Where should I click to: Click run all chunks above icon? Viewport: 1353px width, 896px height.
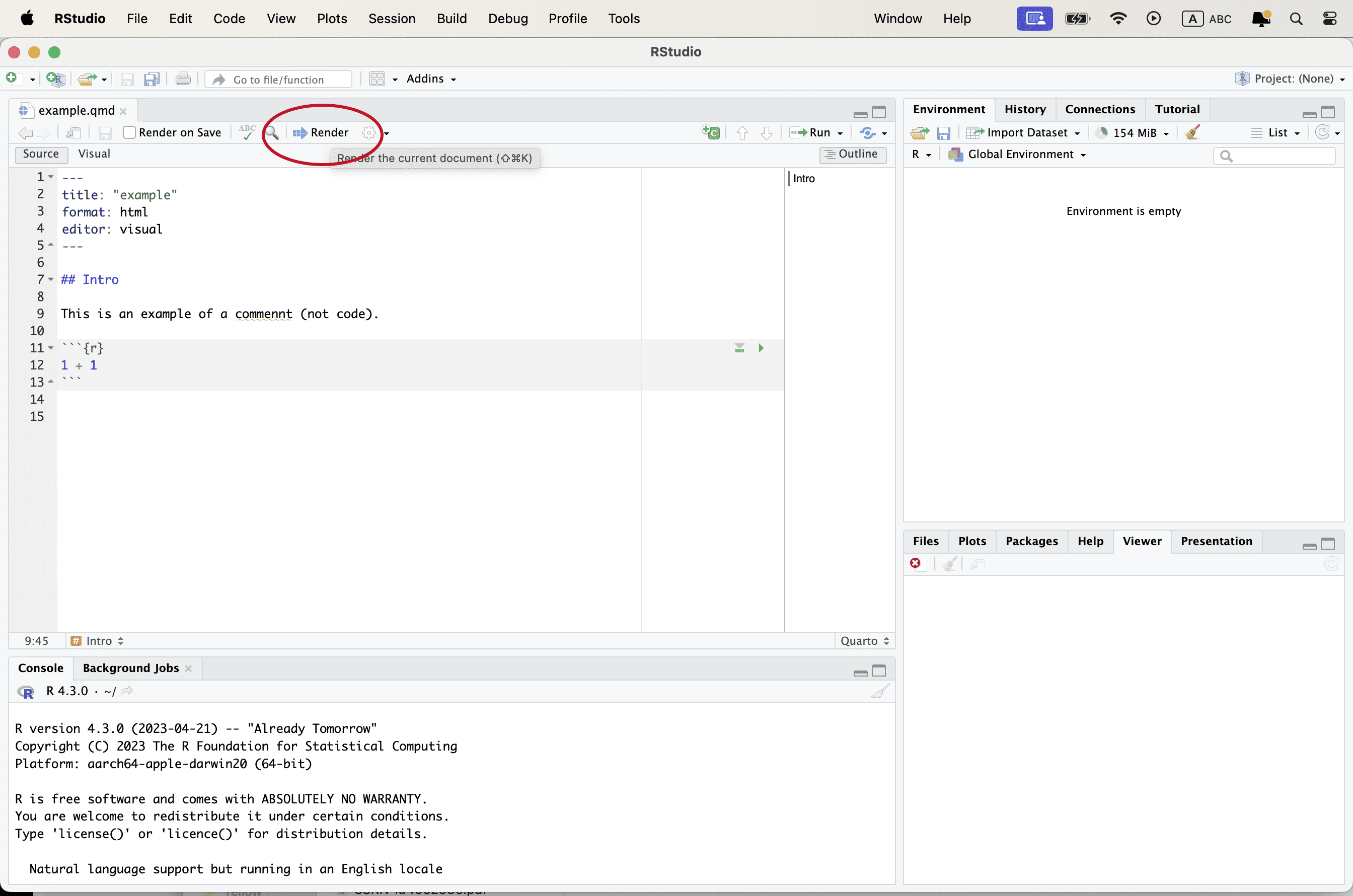tap(739, 348)
